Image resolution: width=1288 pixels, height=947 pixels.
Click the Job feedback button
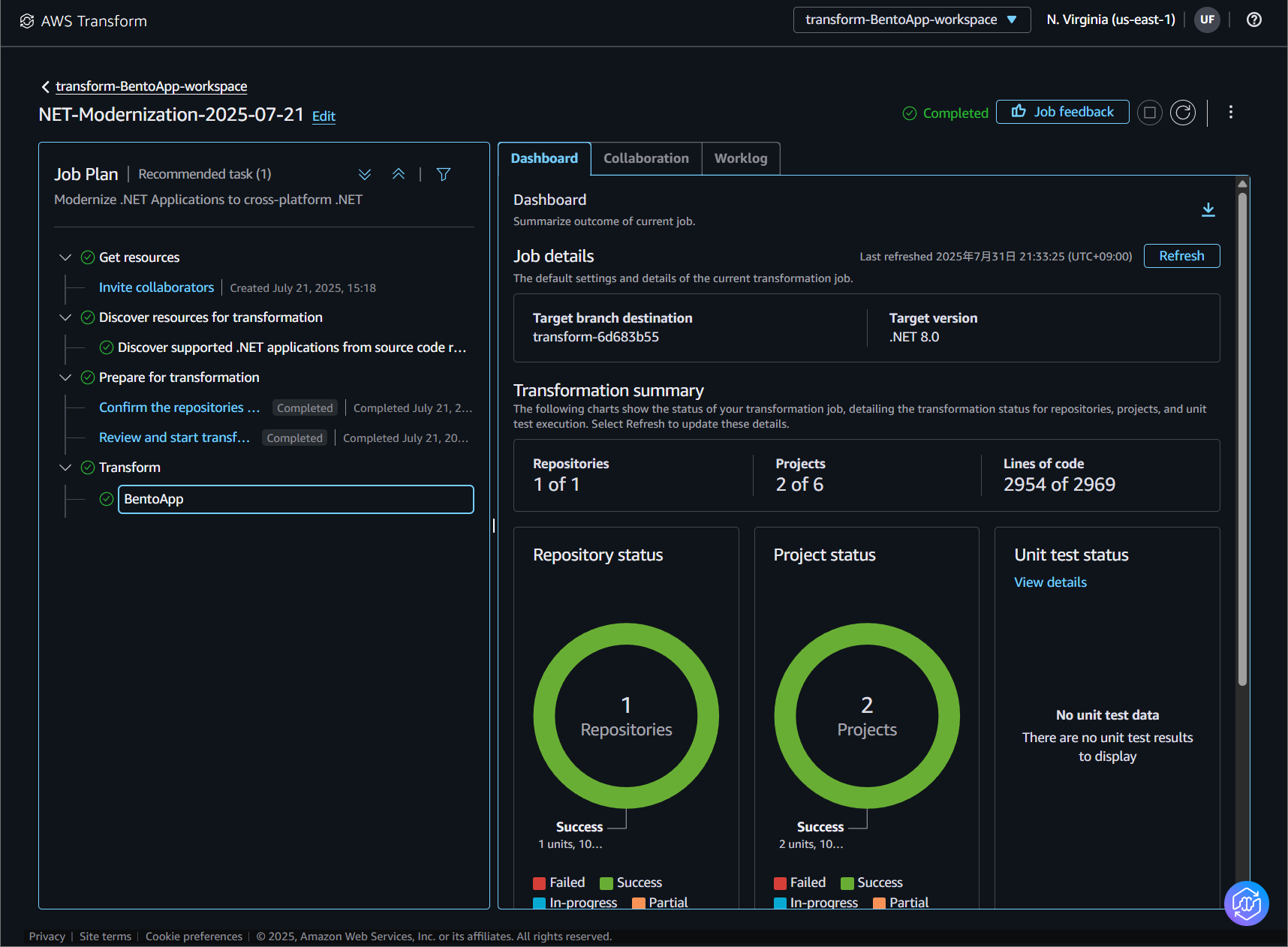(1063, 112)
